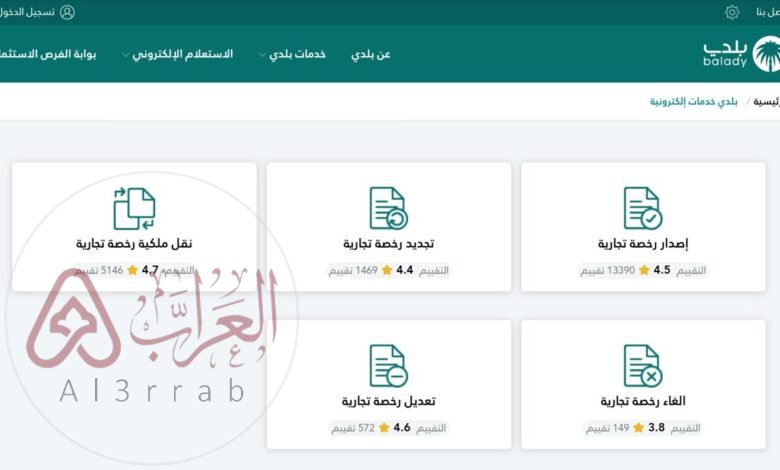Click the user login avatar icon
Viewport: 780px width, 470px height.
point(67,12)
